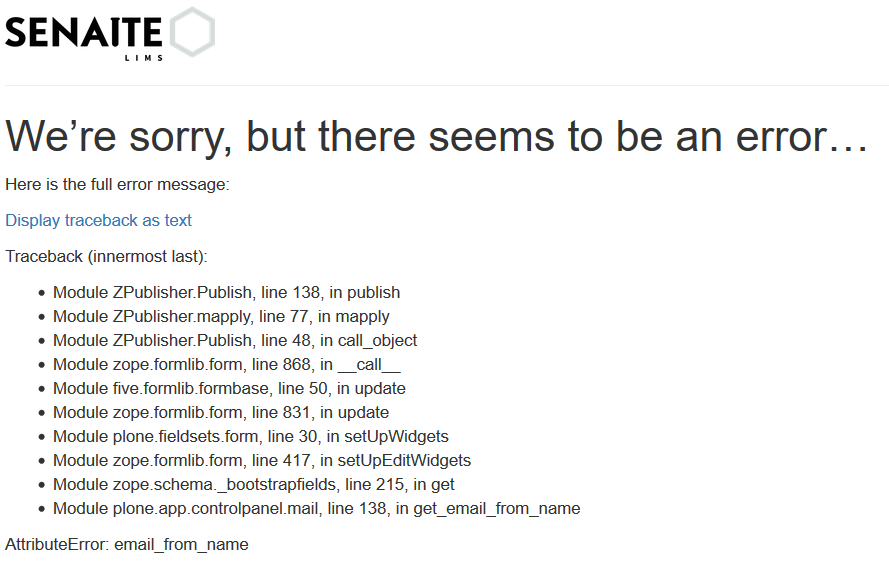The image size is (889, 566).
Task: Click 'Traceback (innermost last)' label
Action: [x=107, y=256]
